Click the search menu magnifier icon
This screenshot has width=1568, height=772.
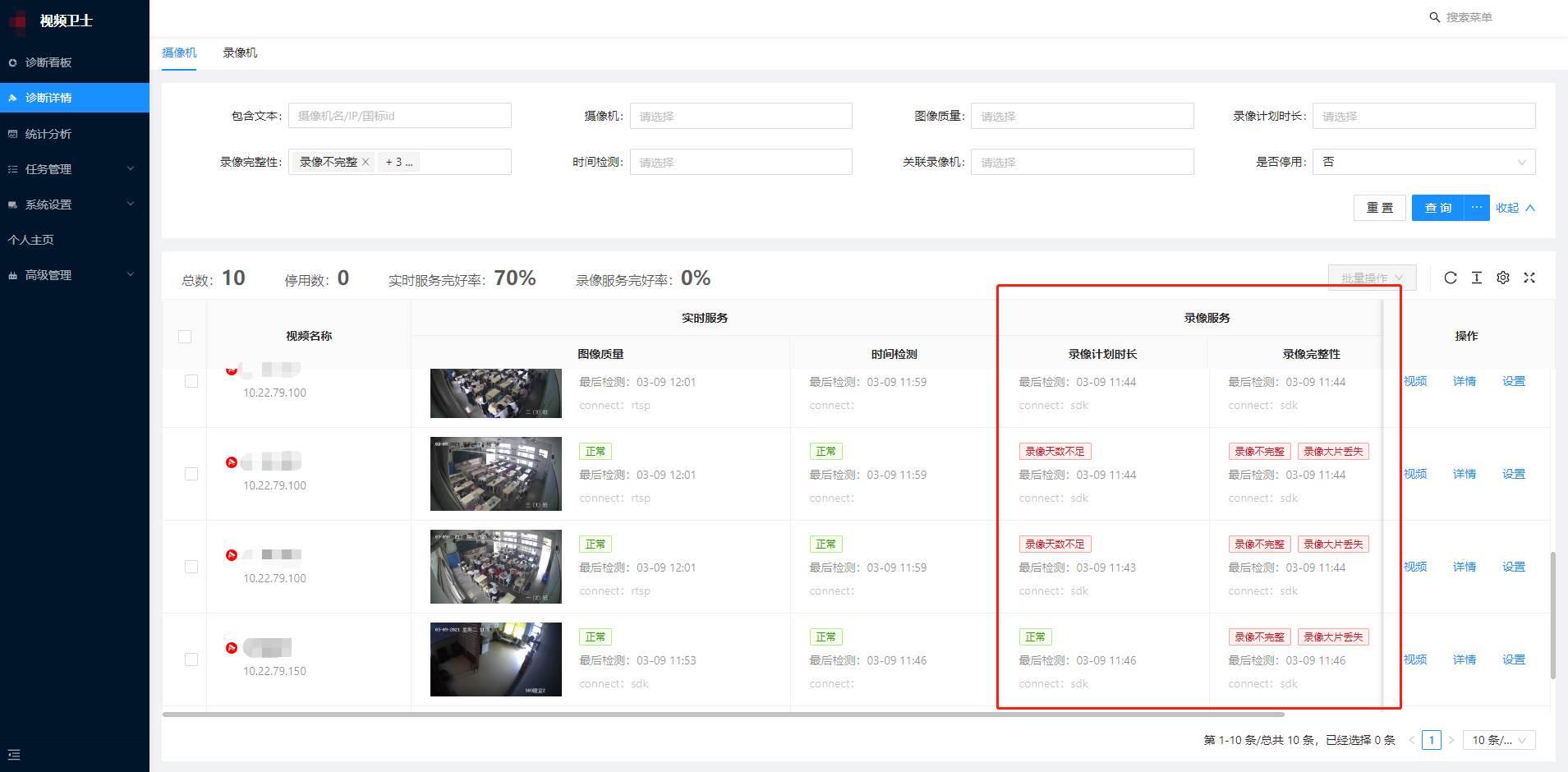(1434, 17)
